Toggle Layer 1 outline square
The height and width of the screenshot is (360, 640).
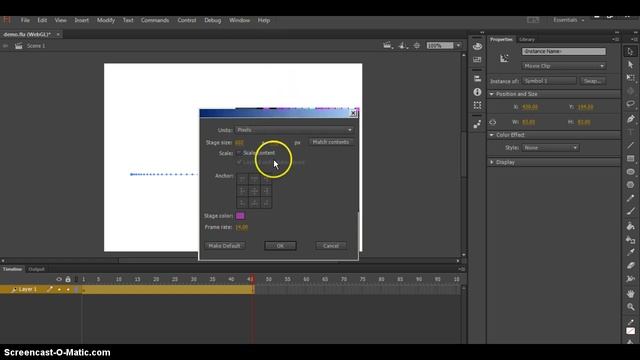[76, 289]
